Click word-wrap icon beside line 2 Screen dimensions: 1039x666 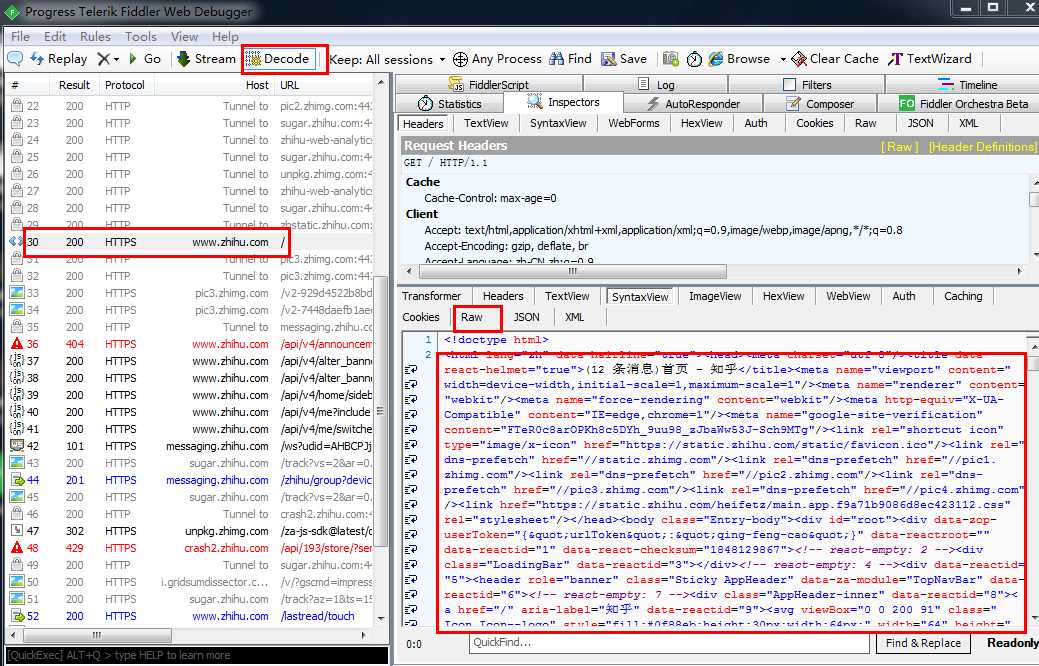coord(411,370)
